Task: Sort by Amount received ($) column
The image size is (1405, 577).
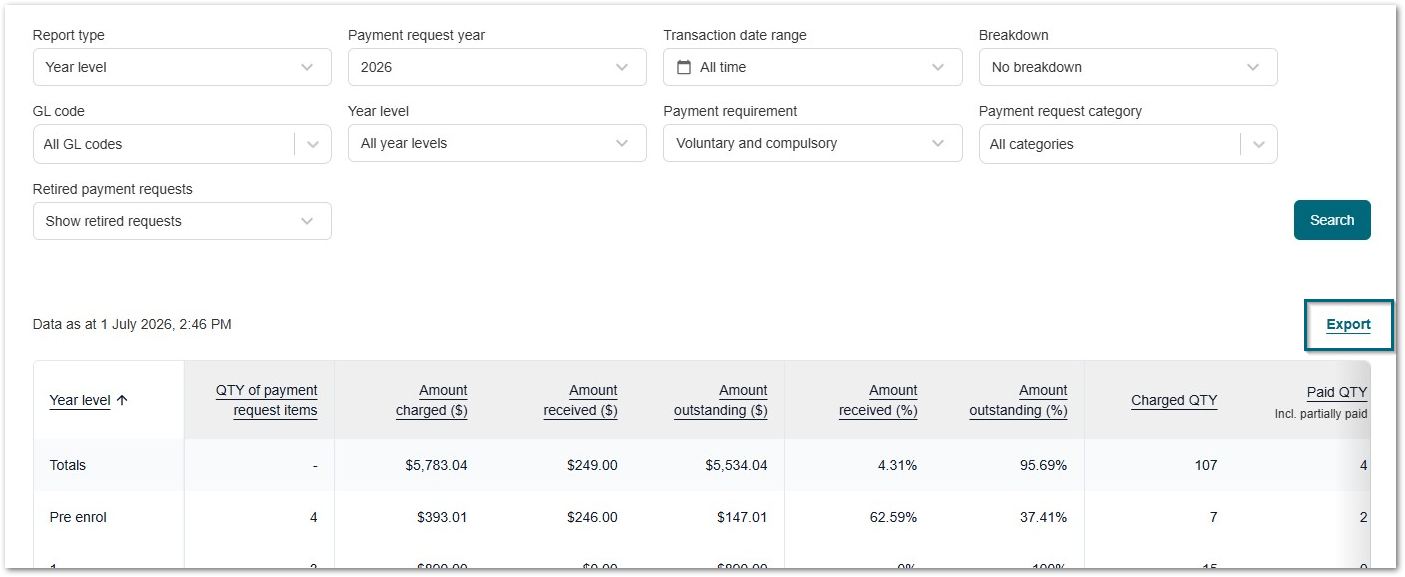Action: click(x=580, y=400)
